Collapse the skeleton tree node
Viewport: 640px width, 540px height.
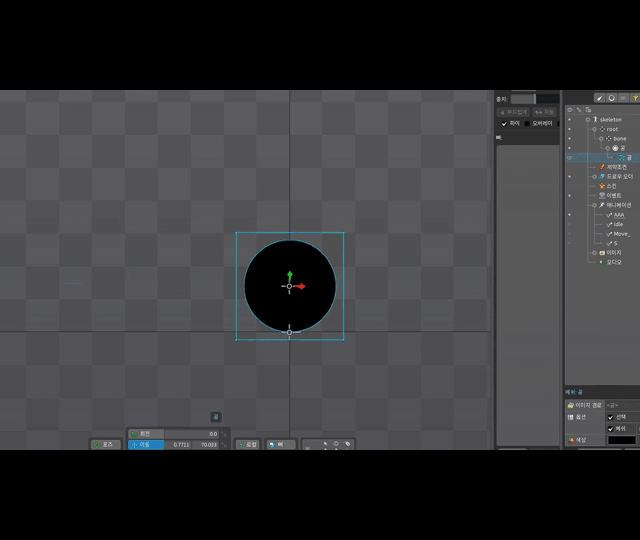tap(588, 120)
